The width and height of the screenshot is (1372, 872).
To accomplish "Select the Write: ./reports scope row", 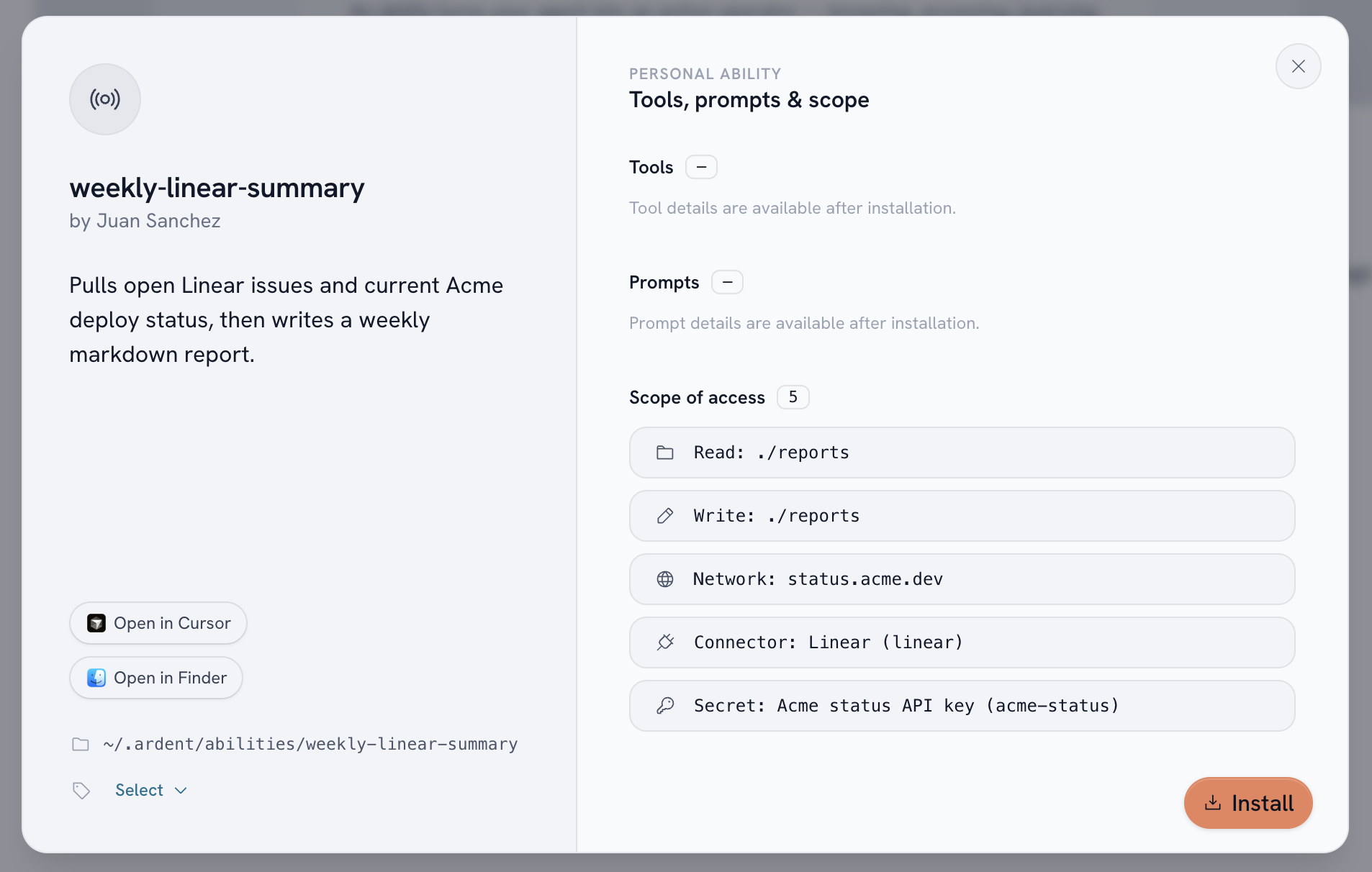I will tap(962, 516).
